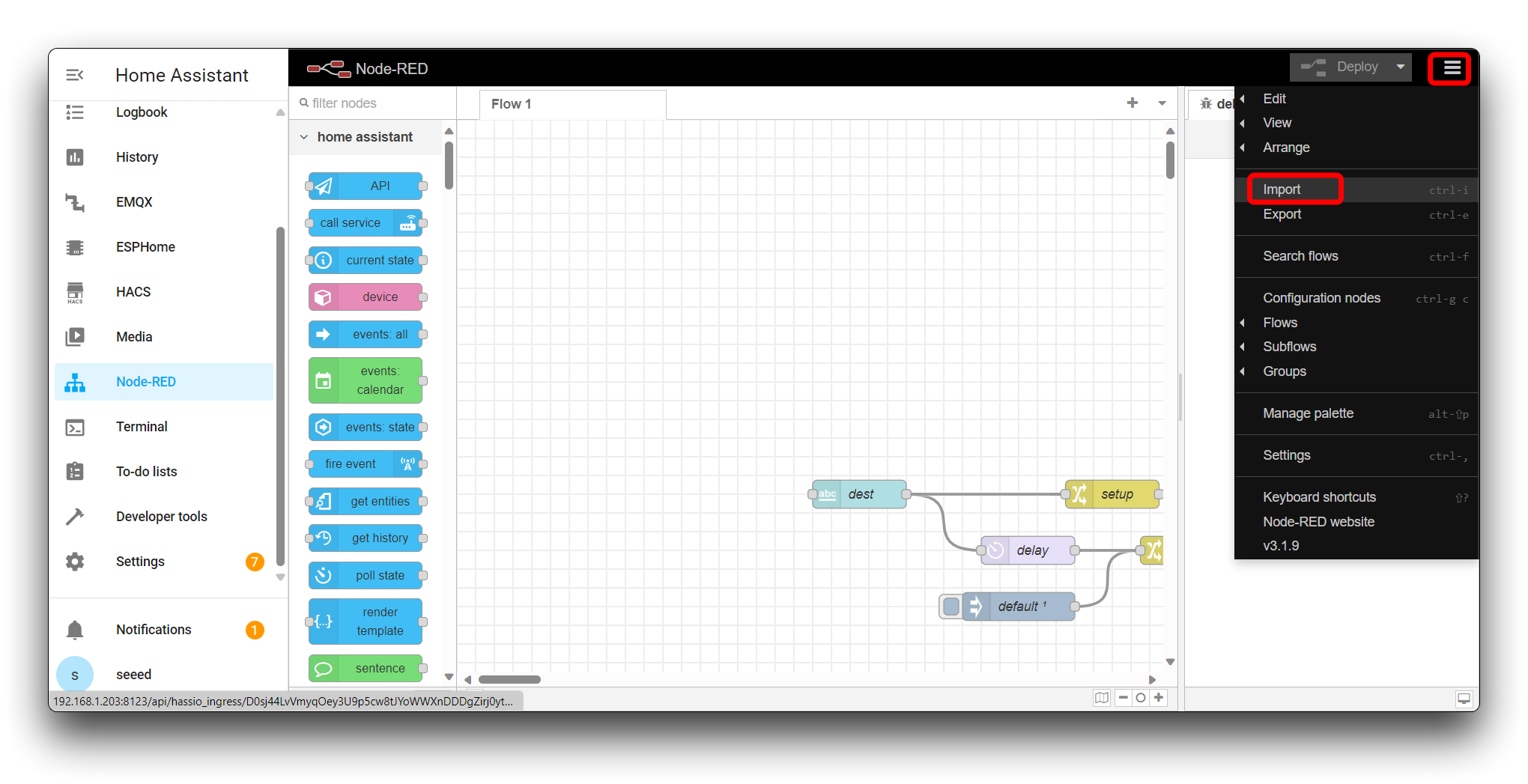The height and width of the screenshot is (784, 1528).
Task: Select the events: state node
Action: [366, 427]
